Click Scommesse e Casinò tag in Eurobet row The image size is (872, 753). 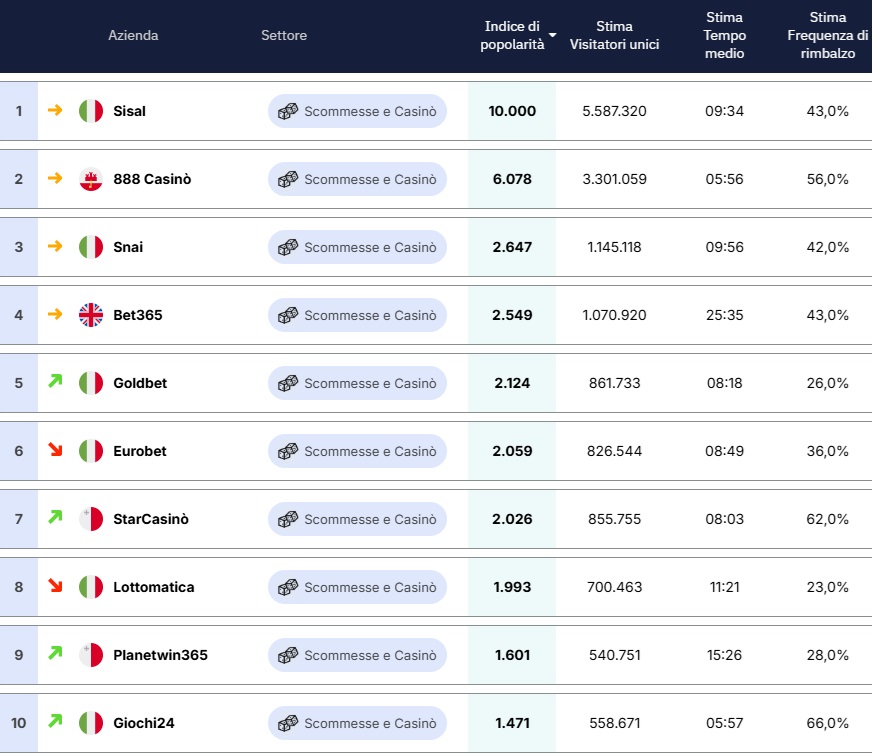click(357, 451)
